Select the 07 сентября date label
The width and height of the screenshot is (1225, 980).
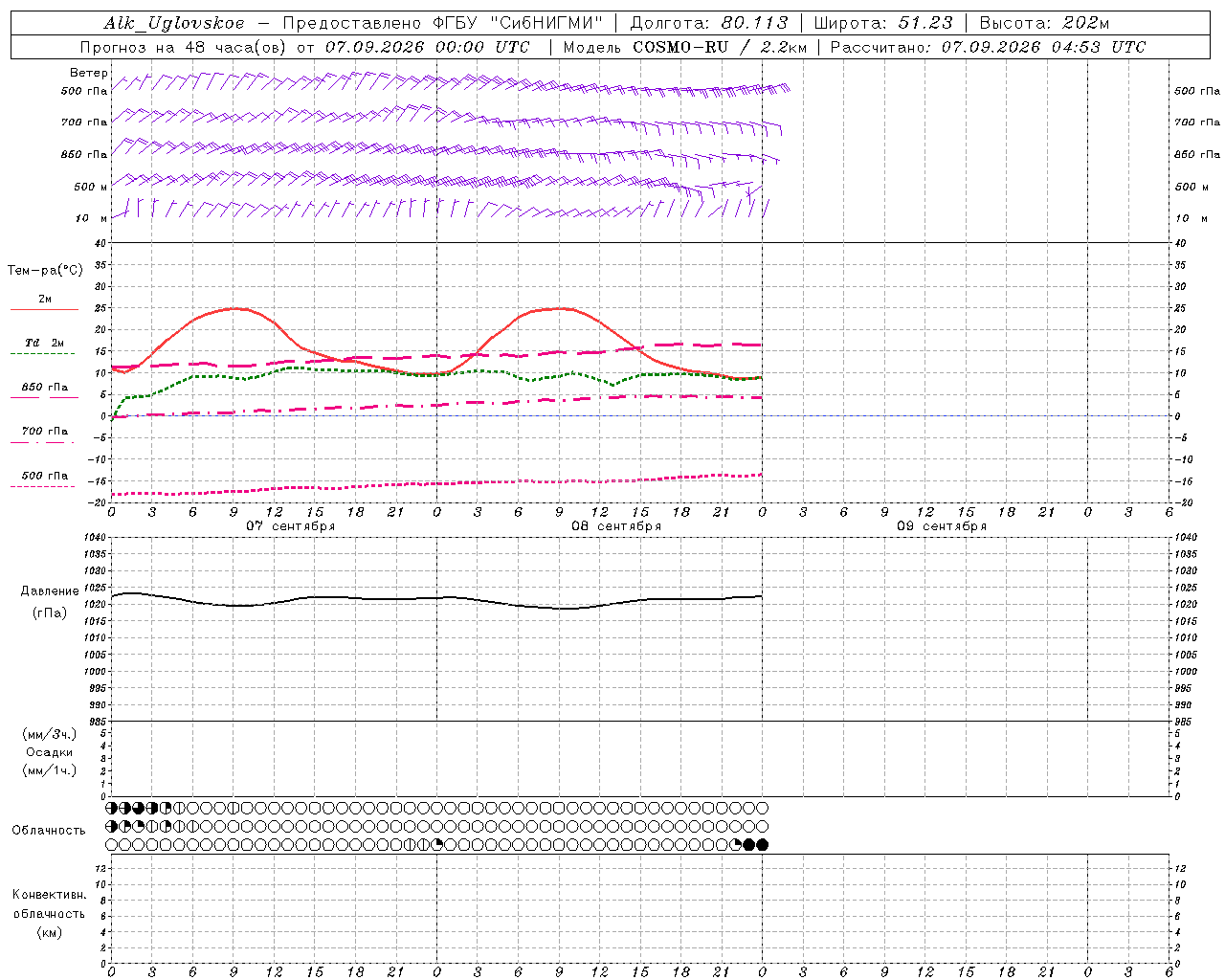click(x=290, y=526)
